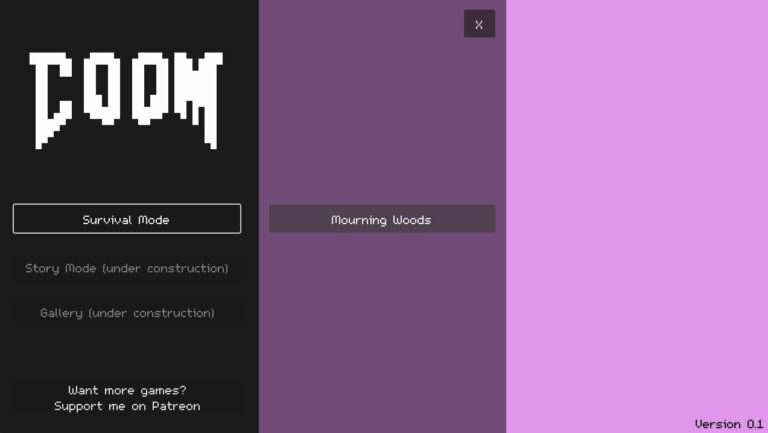This screenshot has width=768, height=433.
Task: Click the dripping M in COOM logo
Action: click(199, 95)
